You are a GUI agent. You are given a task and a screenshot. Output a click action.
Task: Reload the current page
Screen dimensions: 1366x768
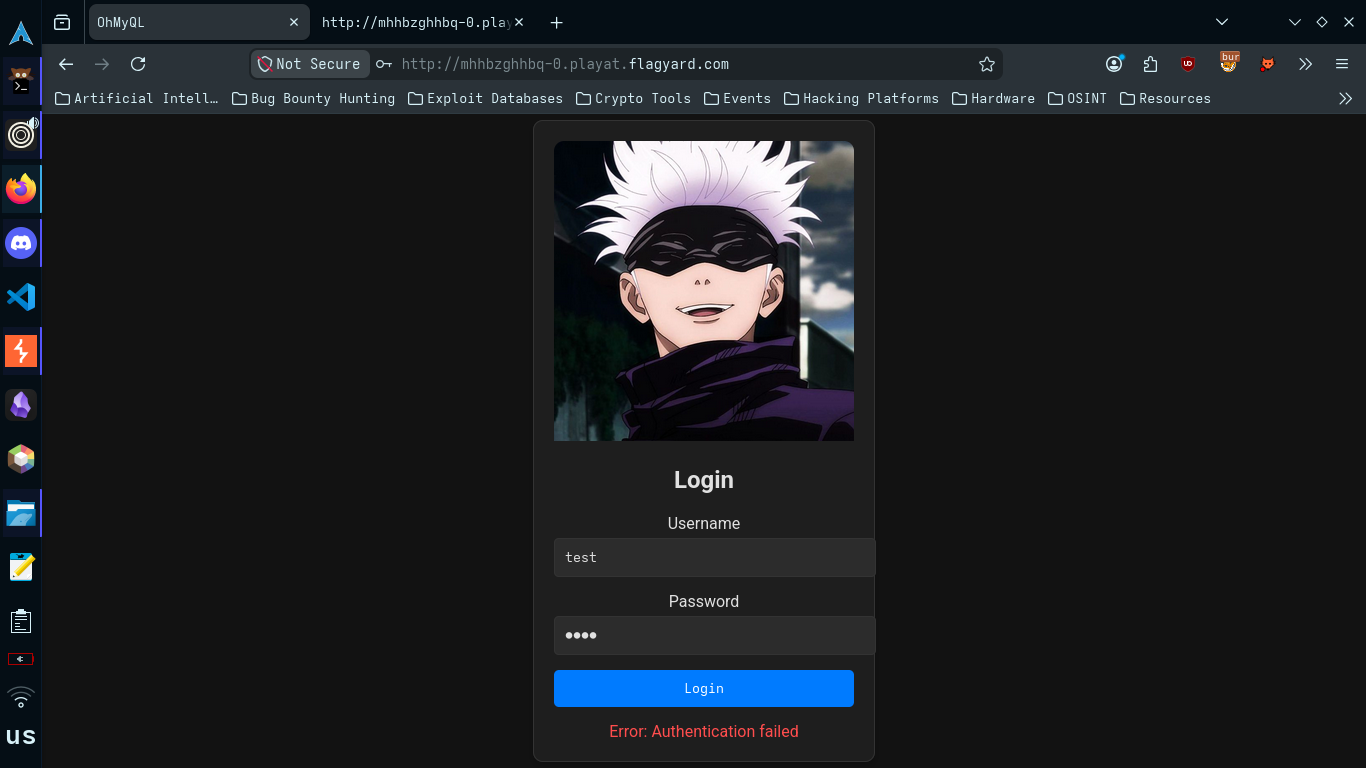coord(138,64)
